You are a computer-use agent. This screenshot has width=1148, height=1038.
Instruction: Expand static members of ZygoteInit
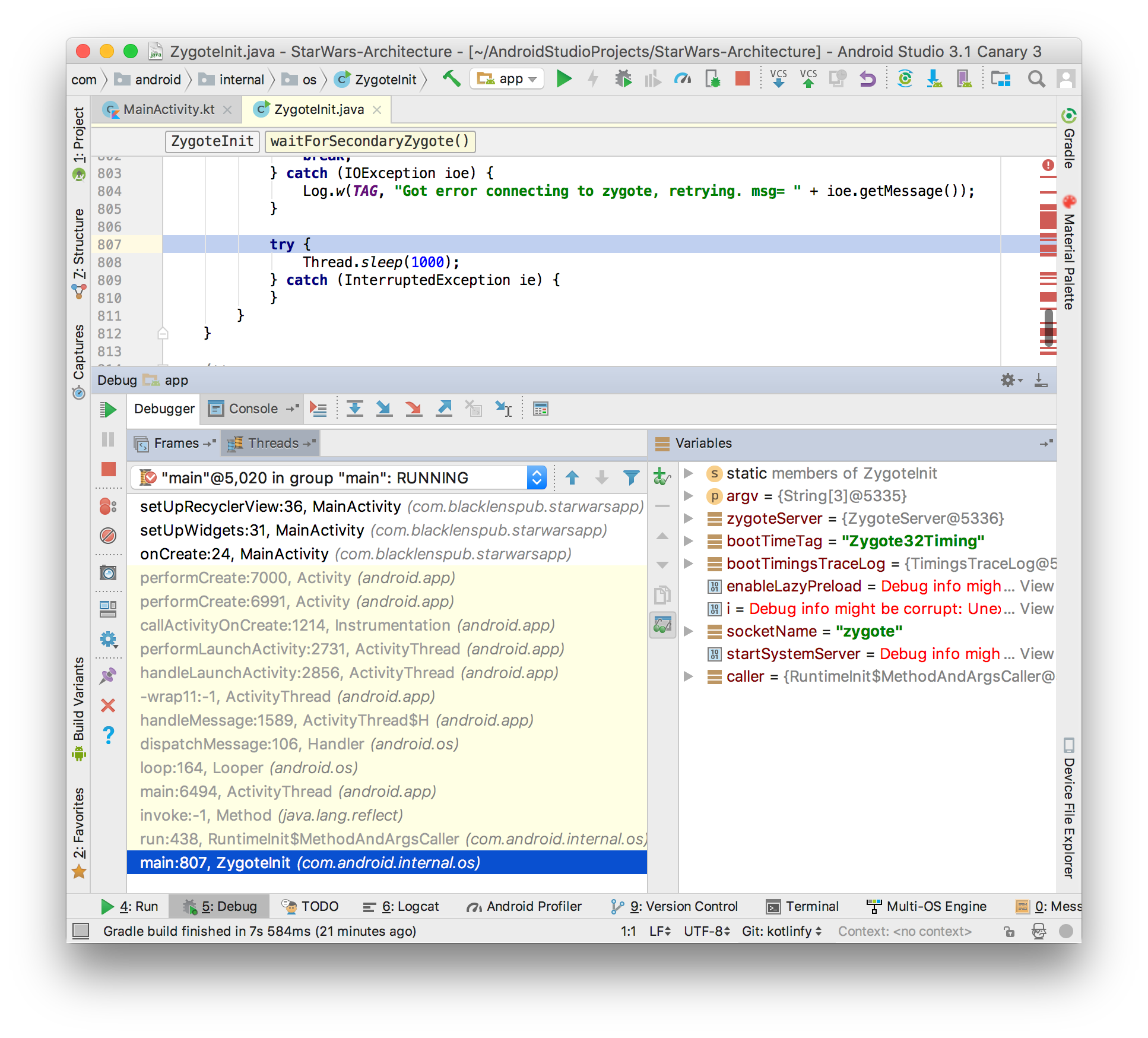click(x=689, y=473)
